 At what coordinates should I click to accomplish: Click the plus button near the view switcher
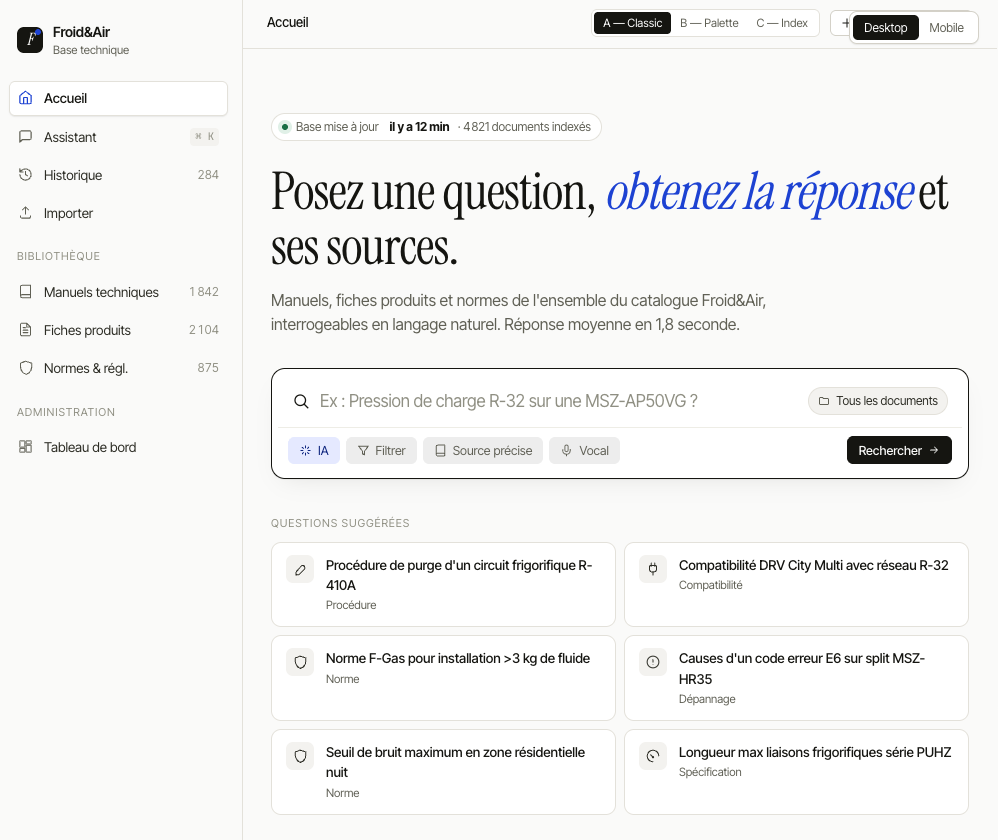[845, 22]
